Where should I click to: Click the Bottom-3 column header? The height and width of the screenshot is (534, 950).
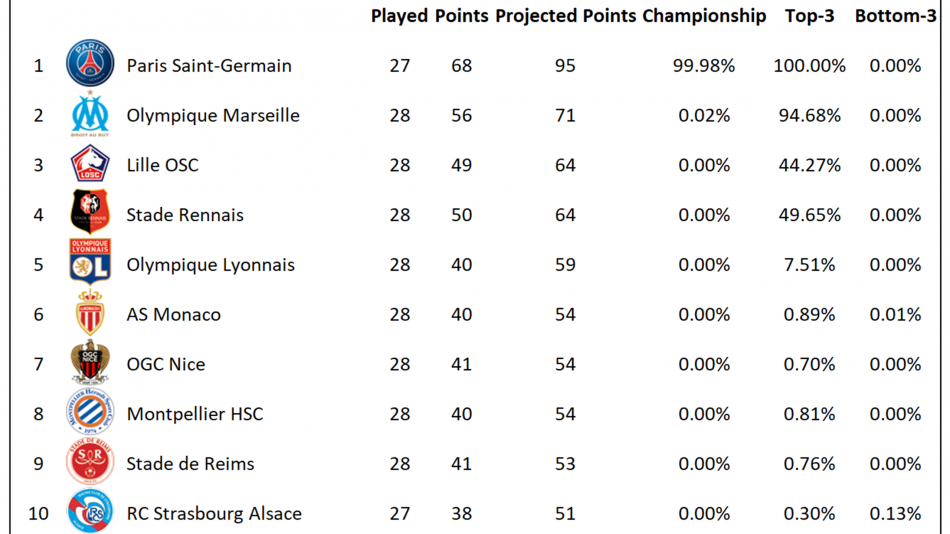[x=895, y=16]
